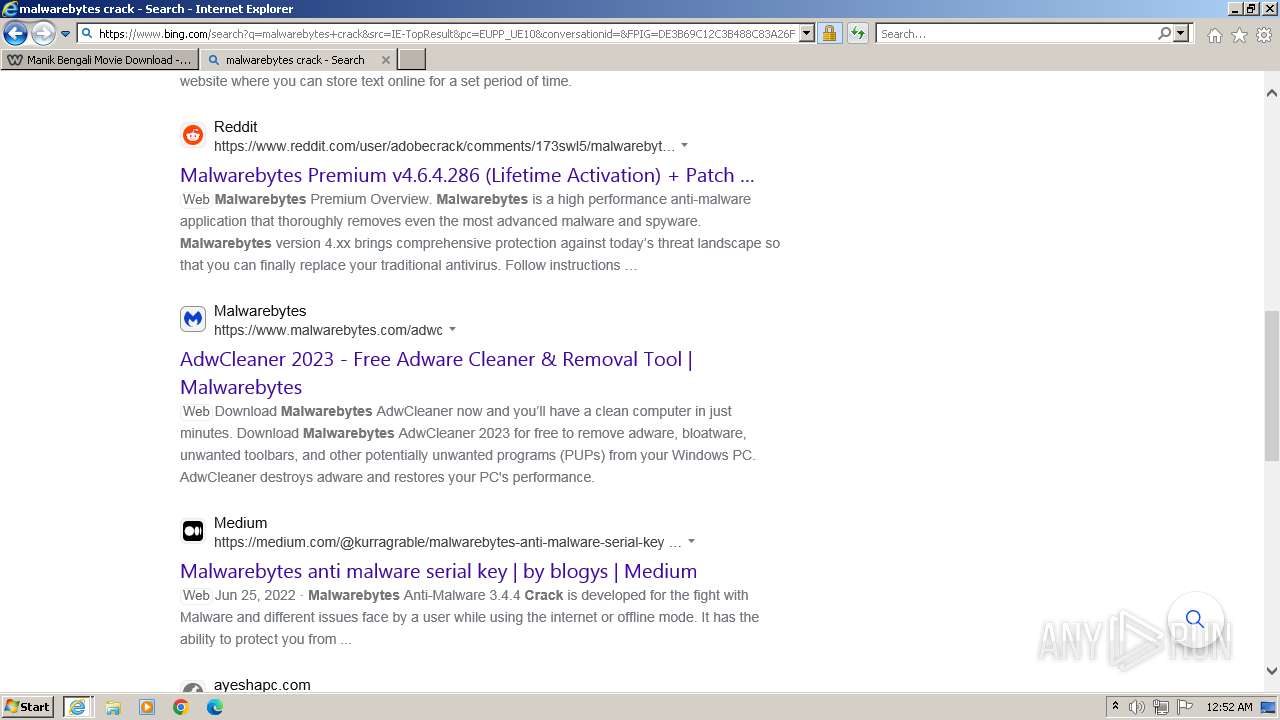Click the browser Search box
The width and height of the screenshot is (1280, 720).
coord(1016,34)
